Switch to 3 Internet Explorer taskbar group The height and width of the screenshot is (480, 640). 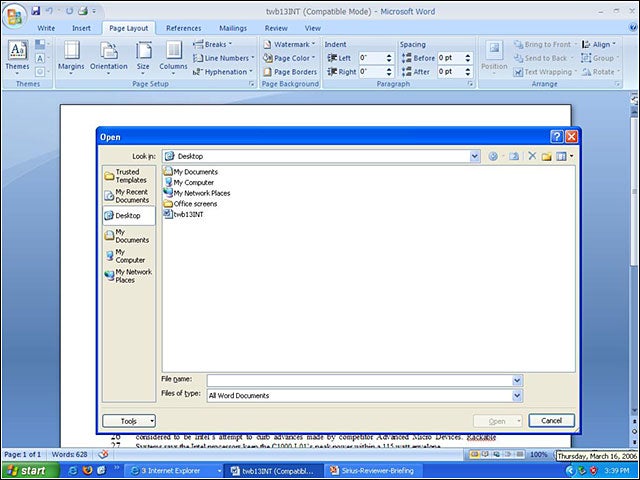tap(174, 471)
